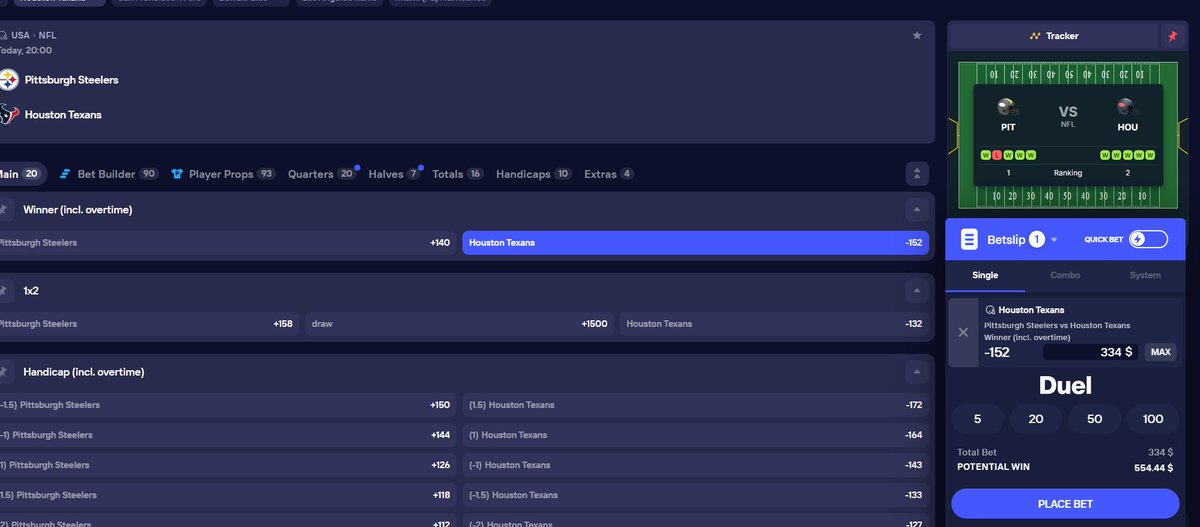Select (-1) Houston Texans -143 handicap
1200x527 pixels.
point(695,465)
